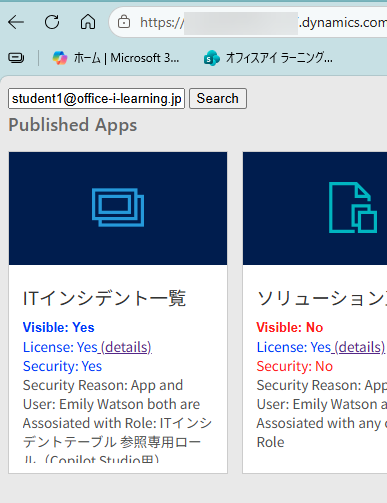387x503 pixels.
Task: Focus the student1@office-i-learning.jp email field
Action: (96, 99)
